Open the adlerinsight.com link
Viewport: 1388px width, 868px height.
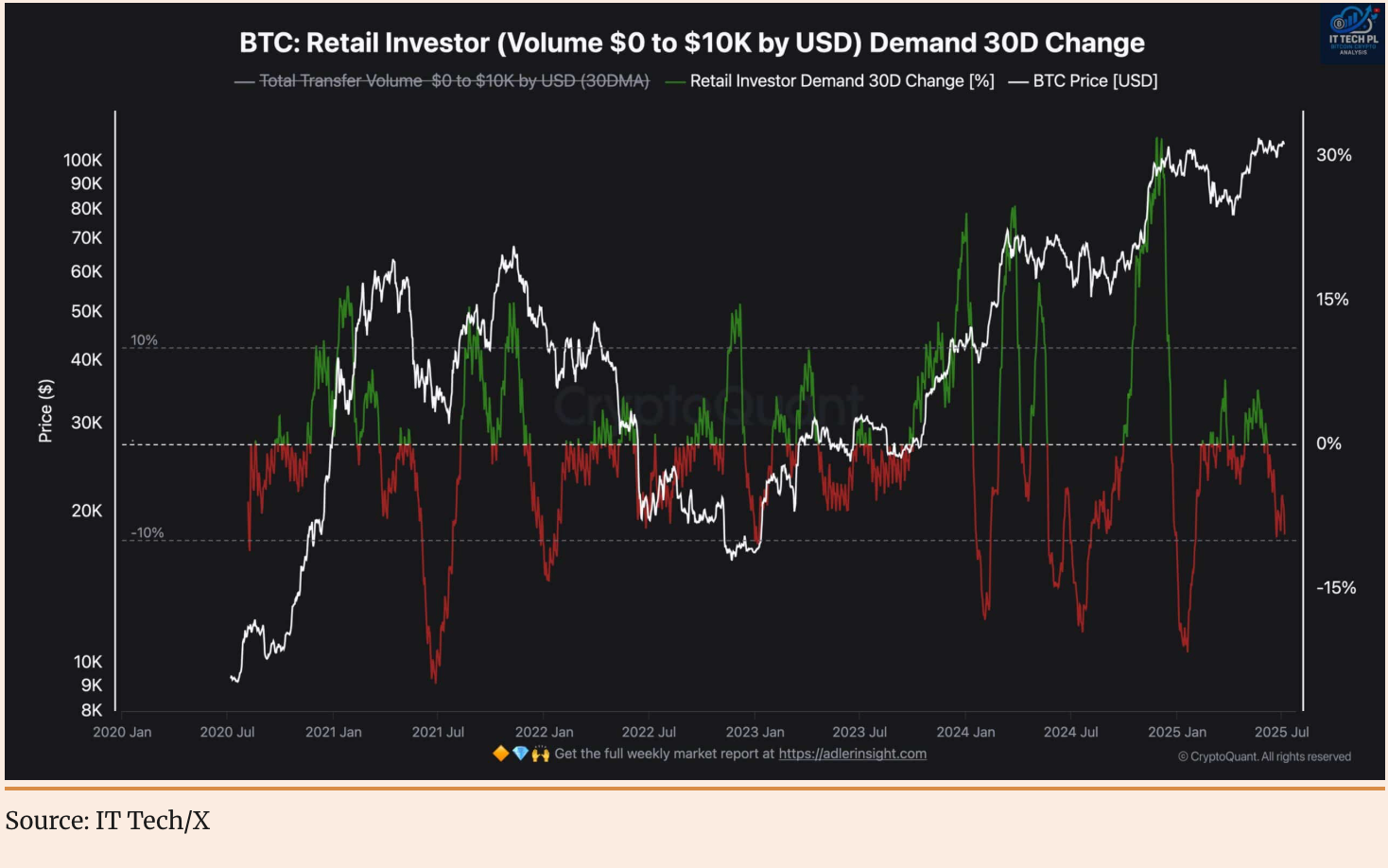[x=852, y=754]
